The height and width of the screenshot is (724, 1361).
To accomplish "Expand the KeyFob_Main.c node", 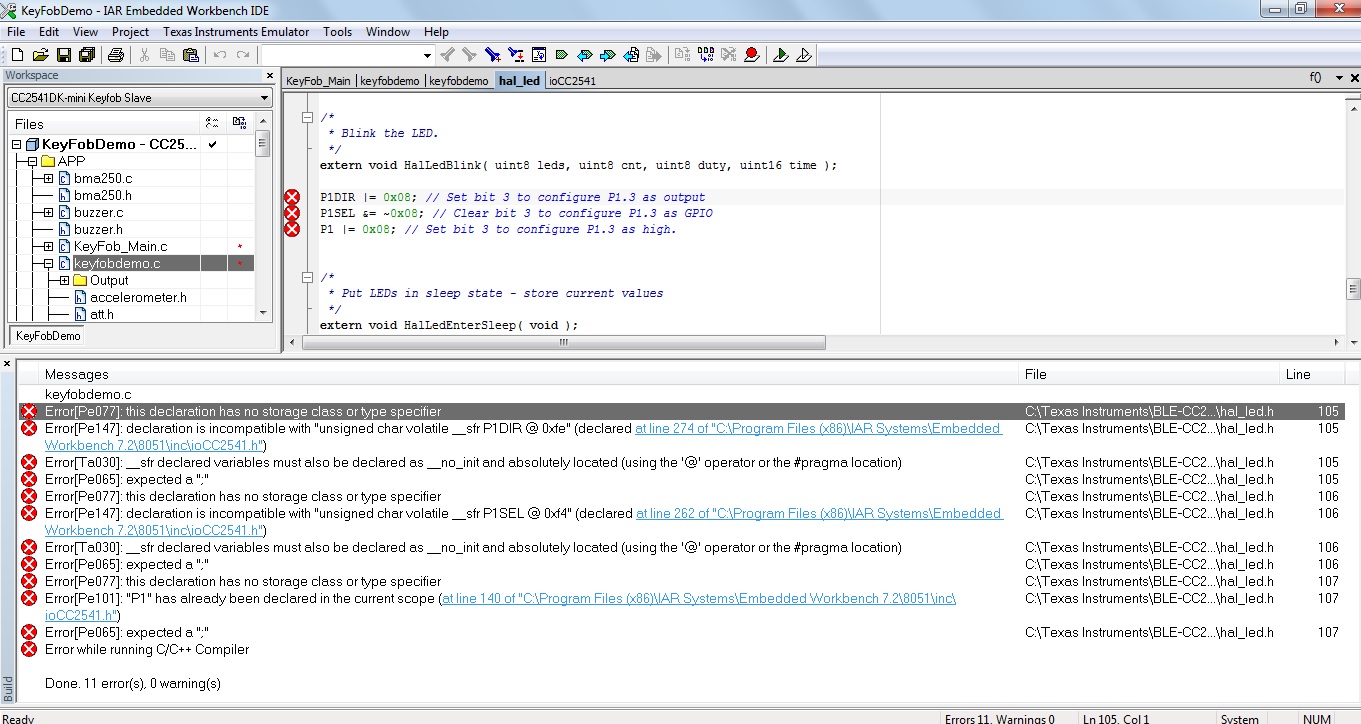I will [x=48, y=246].
